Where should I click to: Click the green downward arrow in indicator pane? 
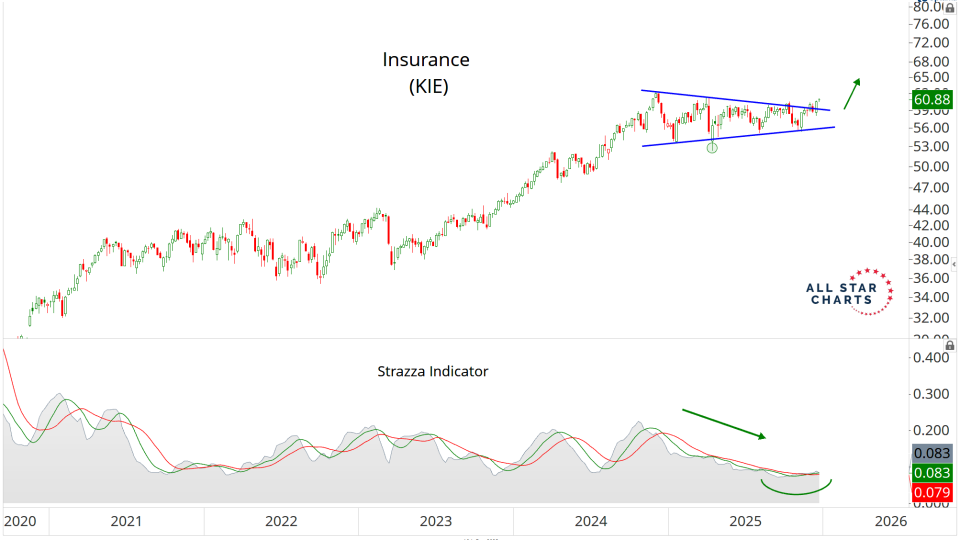pos(723,422)
